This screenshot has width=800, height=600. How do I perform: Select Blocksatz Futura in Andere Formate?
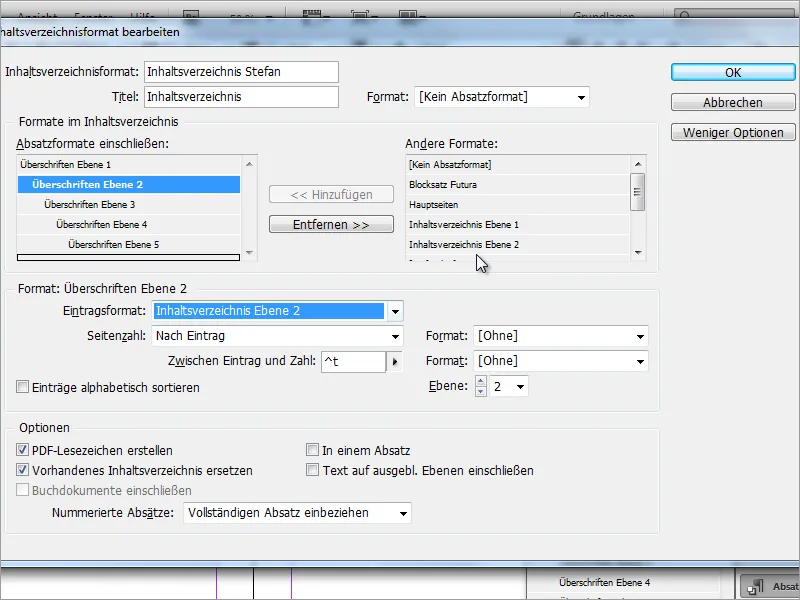pyautogui.click(x=518, y=185)
